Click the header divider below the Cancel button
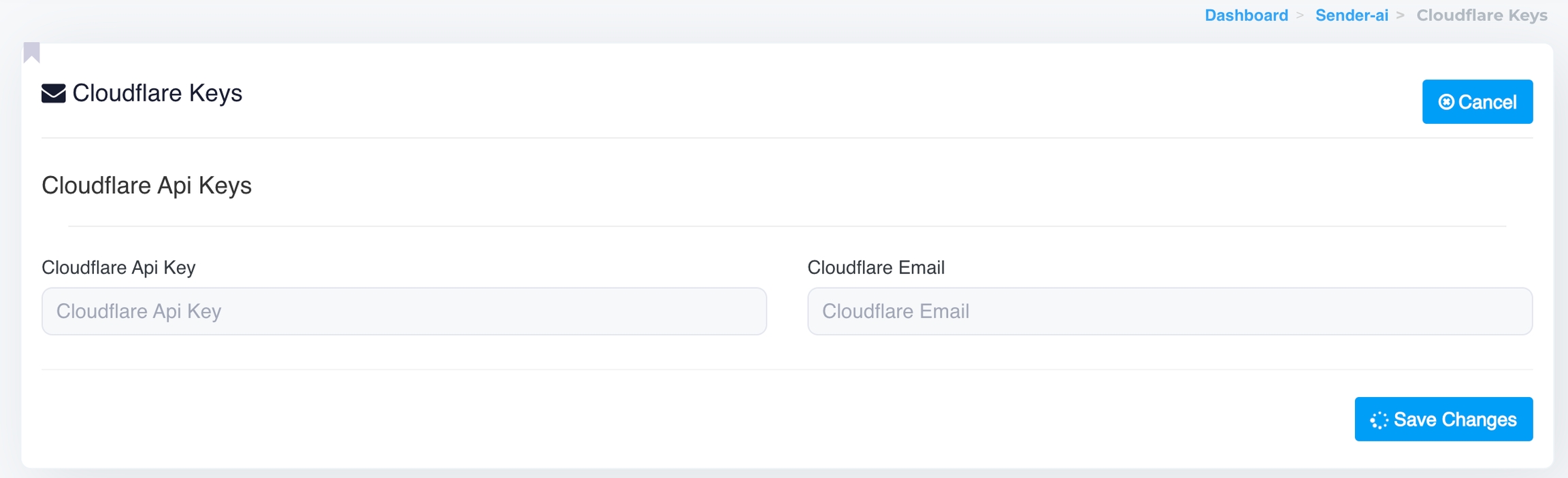The width and height of the screenshot is (1568, 478). pos(787,138)
